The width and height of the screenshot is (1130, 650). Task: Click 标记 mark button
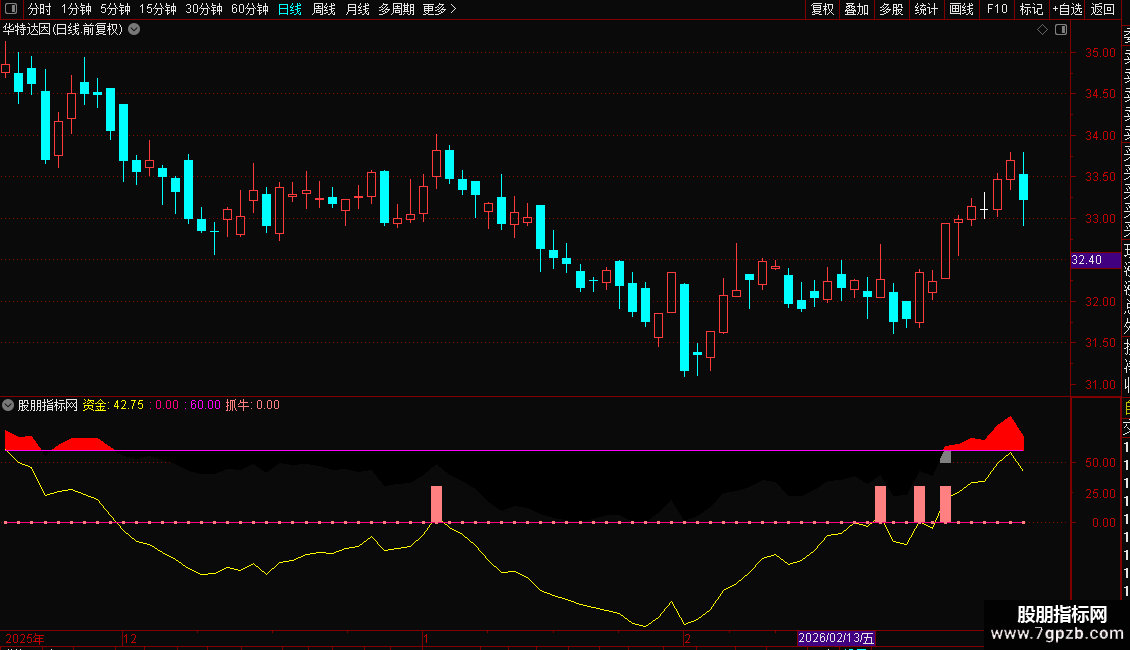[1031, 9]
